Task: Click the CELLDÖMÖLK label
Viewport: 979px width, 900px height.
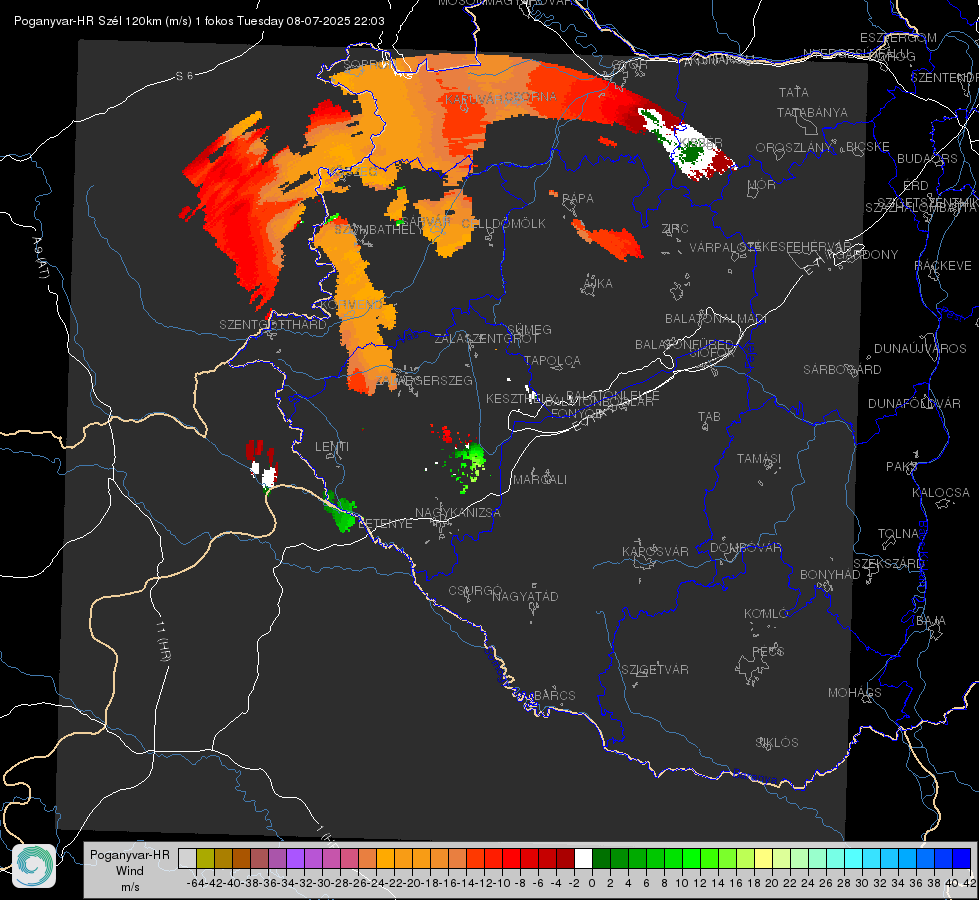Action: click(x=503, y=224)
